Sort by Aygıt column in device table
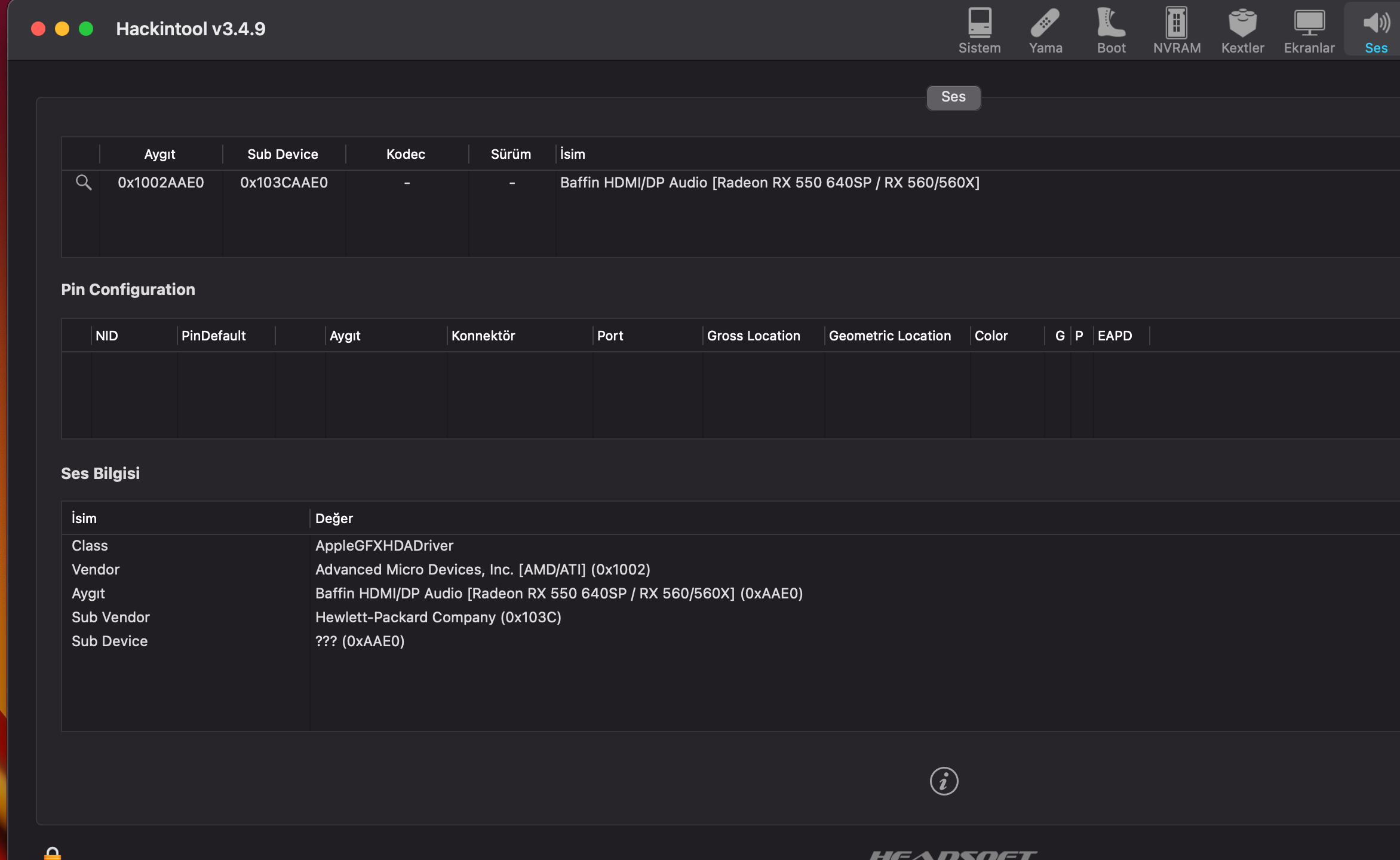Image resolution: width=1400 pixels, height=860 pixels. [160, 154]
